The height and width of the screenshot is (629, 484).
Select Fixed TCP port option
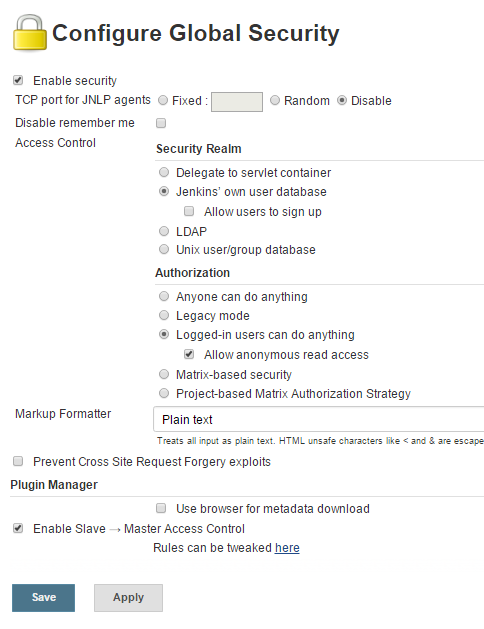(x=163, y=100)
